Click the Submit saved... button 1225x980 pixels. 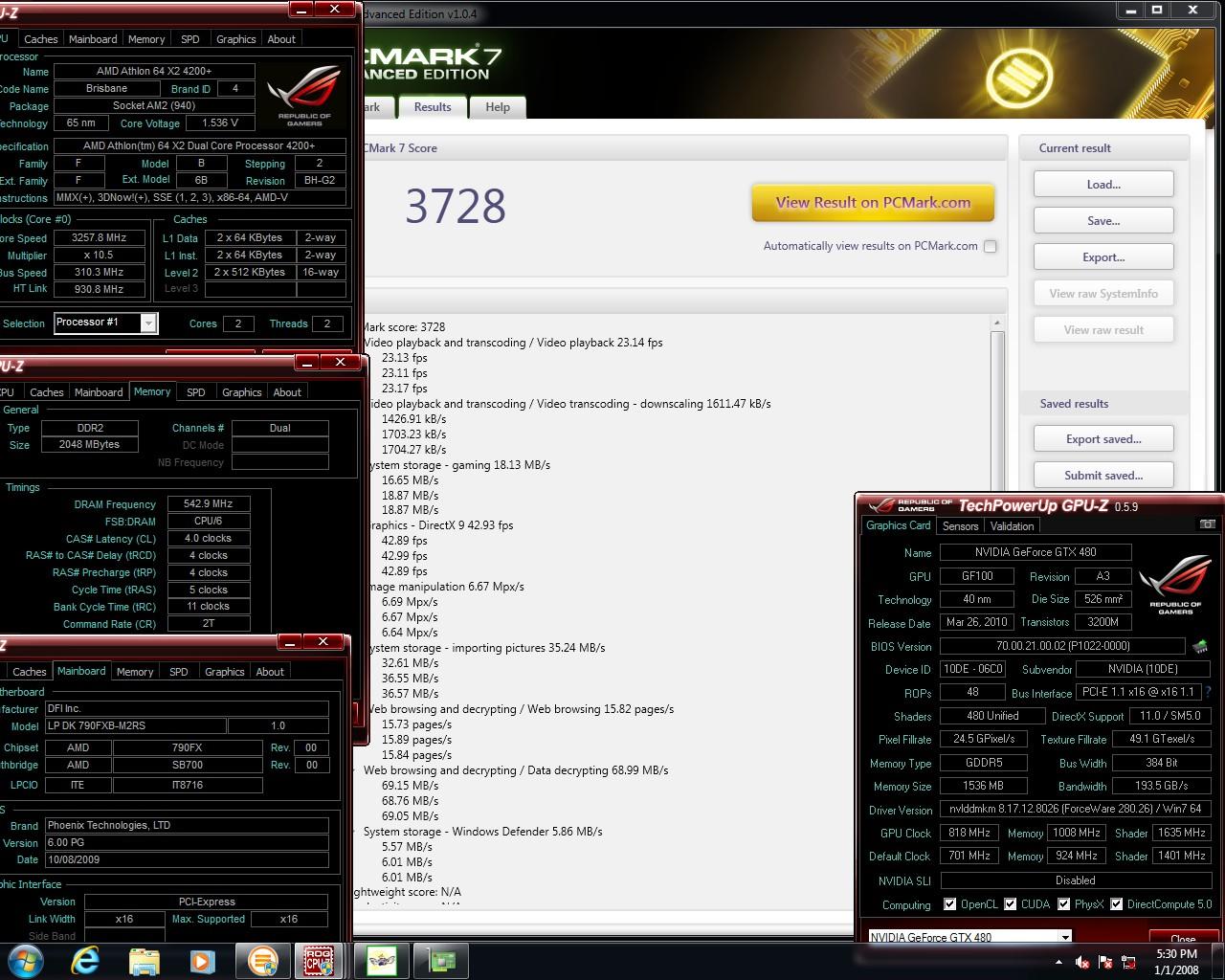click(x=1103, y=476)
